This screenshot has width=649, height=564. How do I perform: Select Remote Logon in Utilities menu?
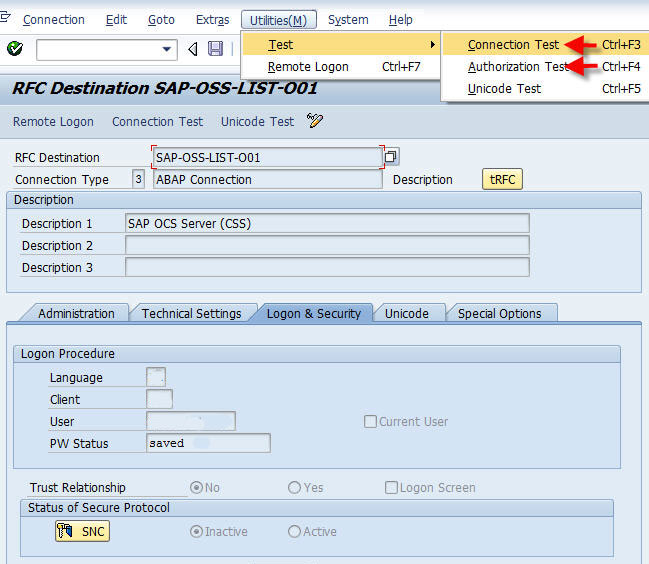pyautogui.click(x=341, y=67)
